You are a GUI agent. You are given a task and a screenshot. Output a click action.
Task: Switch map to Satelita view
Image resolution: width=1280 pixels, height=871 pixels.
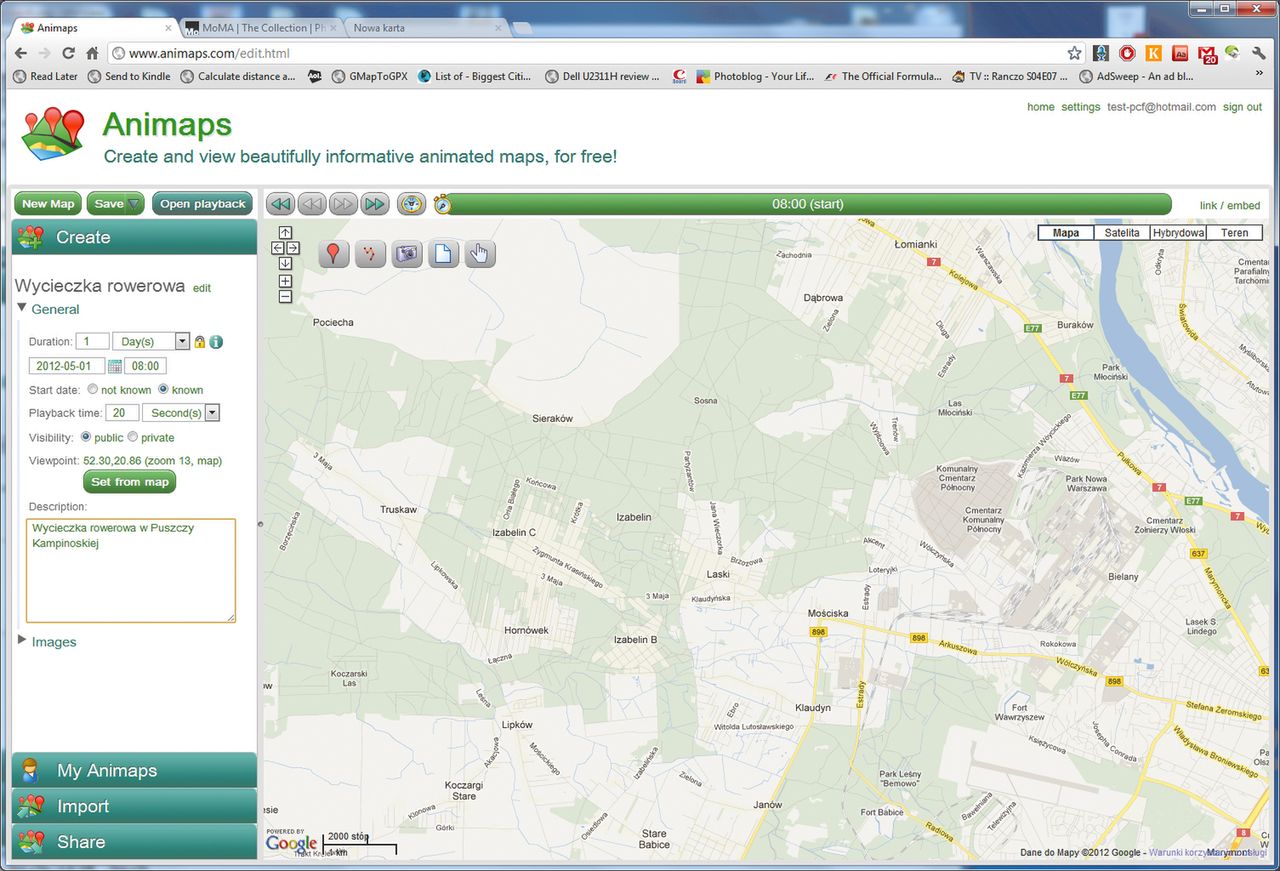tap(1122, 233)
